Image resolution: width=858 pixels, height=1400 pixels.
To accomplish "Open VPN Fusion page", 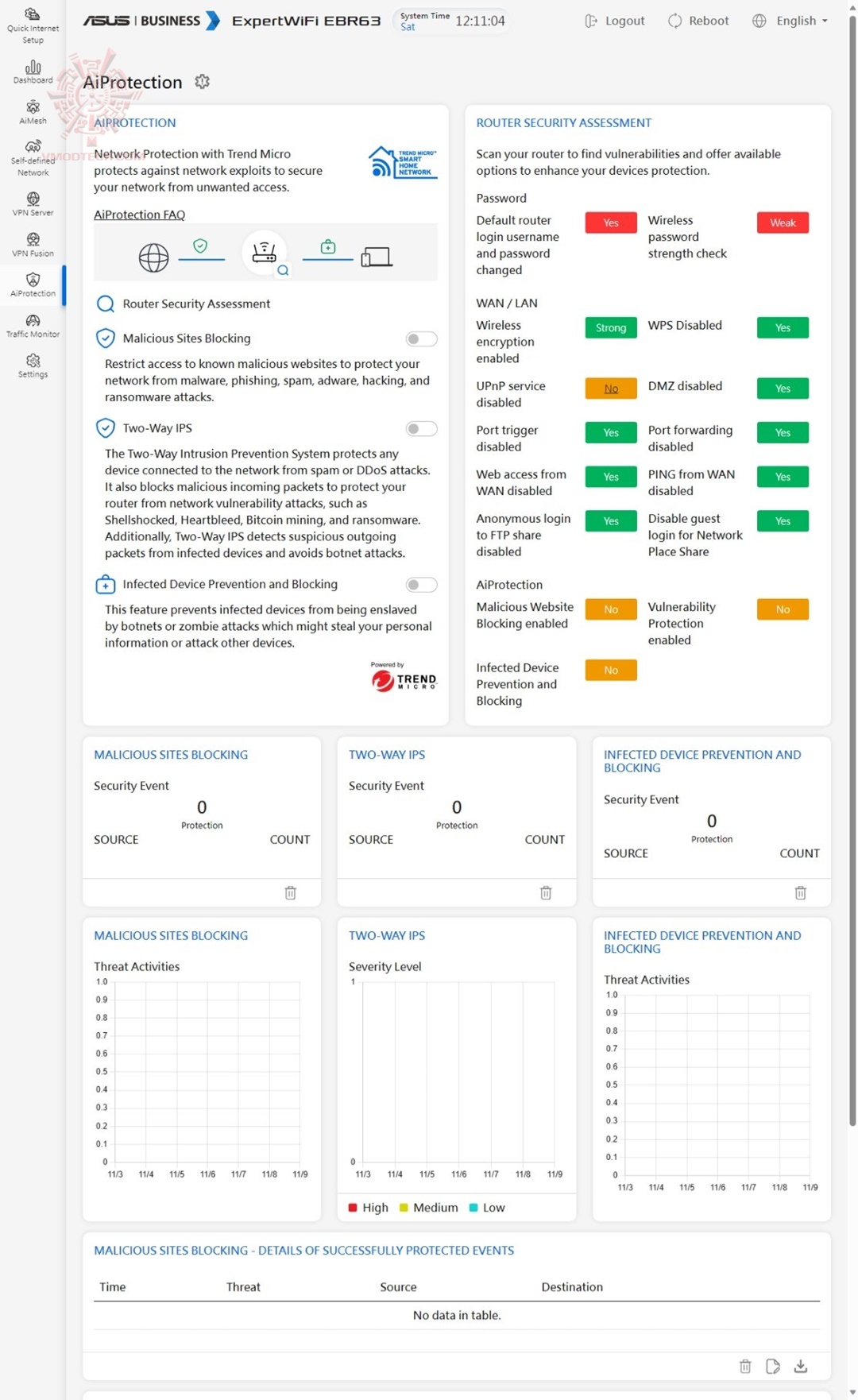I will [33, 245].
